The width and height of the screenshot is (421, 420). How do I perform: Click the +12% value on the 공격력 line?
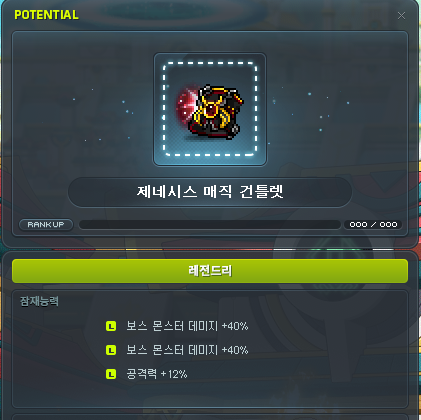[x=174, y=374]
